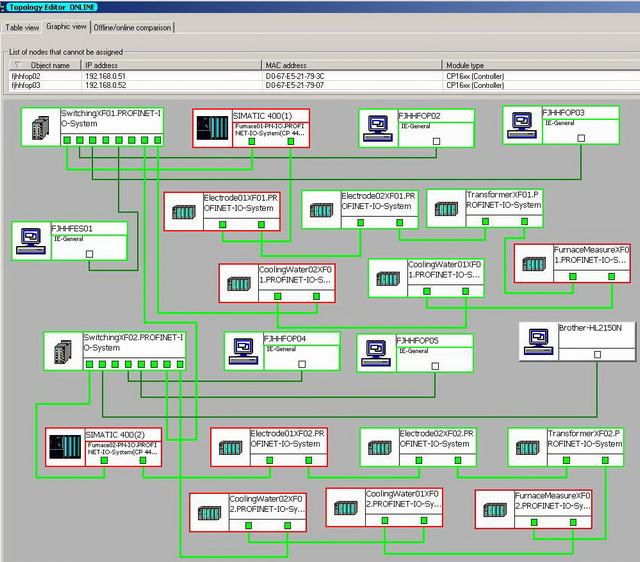
Task: Click the right port of SIMATIC 400(2)
Action: [x=143, y=460]
